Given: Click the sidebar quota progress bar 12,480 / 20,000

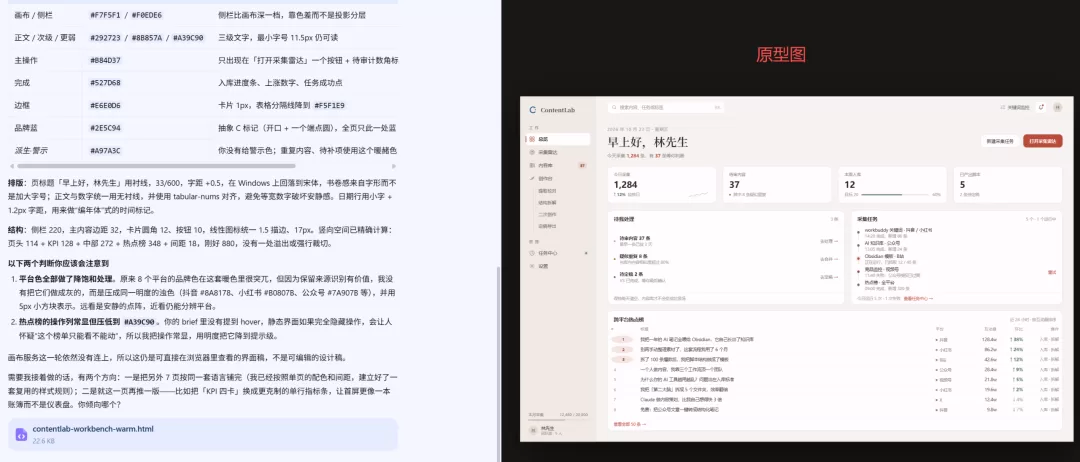Looking at the screenshot, I should click(558, 419).
